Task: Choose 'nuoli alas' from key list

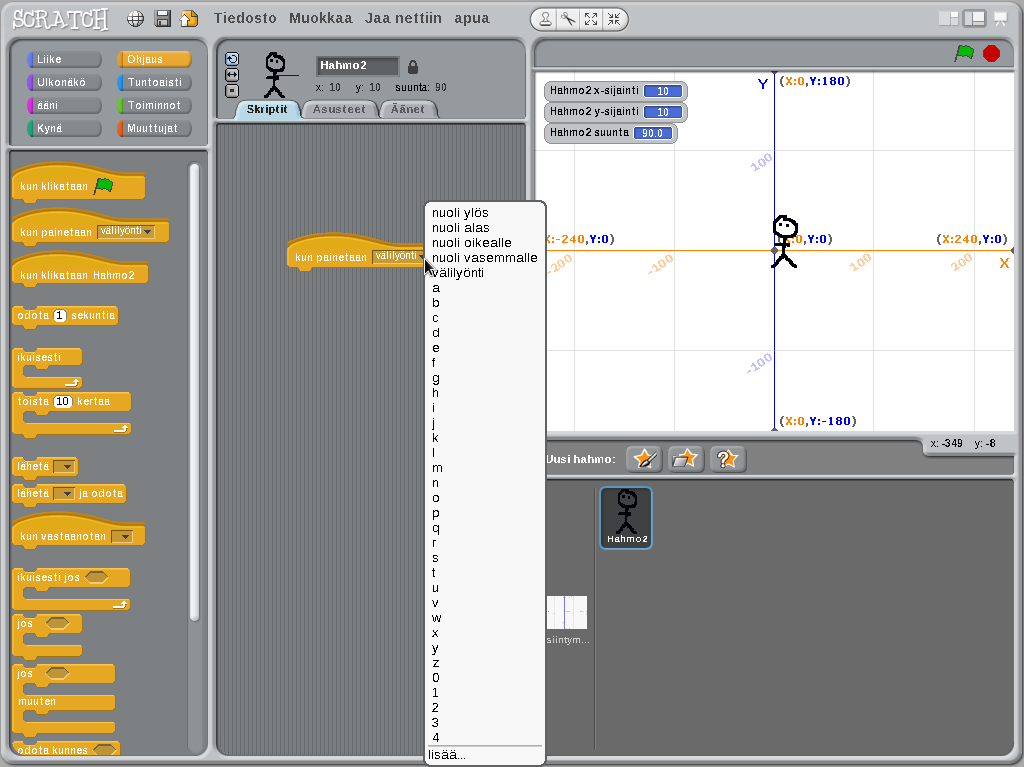Action: tap(485, 228)
